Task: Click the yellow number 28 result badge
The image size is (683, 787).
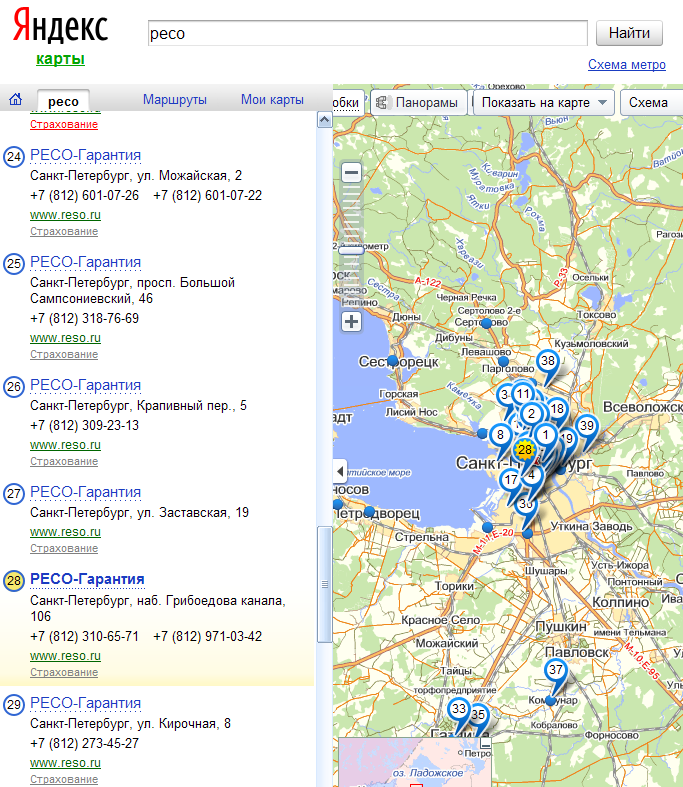Action: tap(14, 581)
